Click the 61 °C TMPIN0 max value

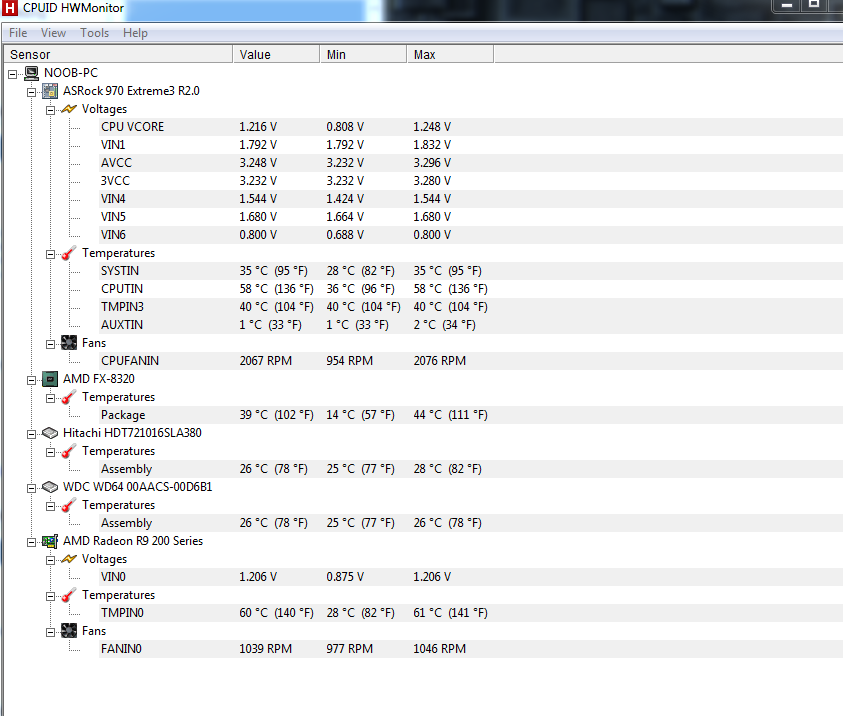click(x=451, y=613)
